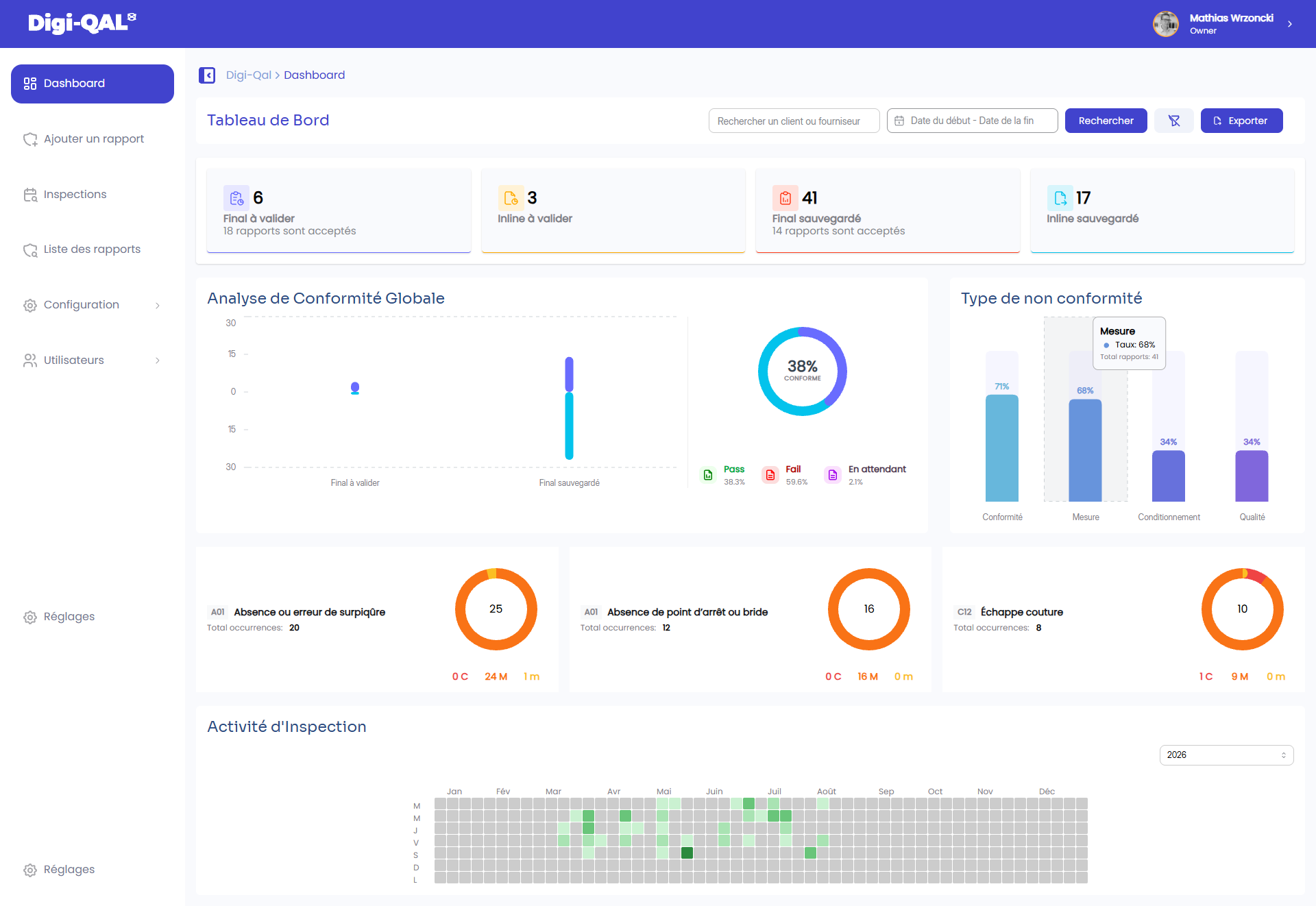The image size is (1316, 906).
Task: Click the Inline sauvegardé card icon
Action: click(1060, 198)
